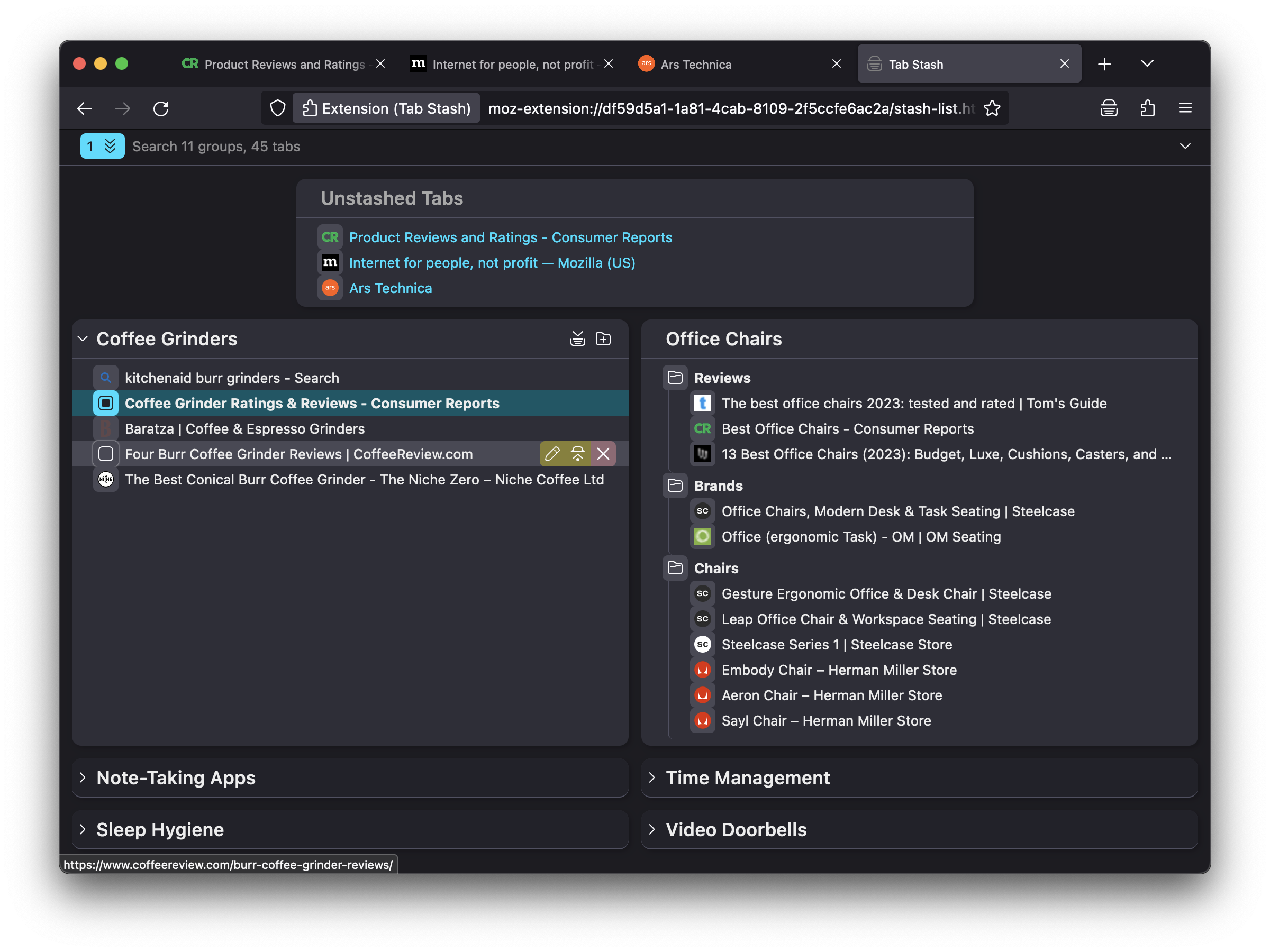
Task: Open Gesture Ergonomic Office & Desk Chair entry
Action: click(886, 593)
